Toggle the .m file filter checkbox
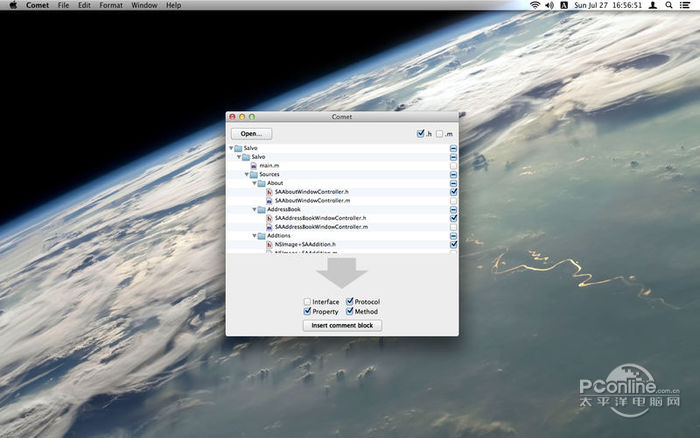The image size is (700, 438). click(x=439, y=134)
